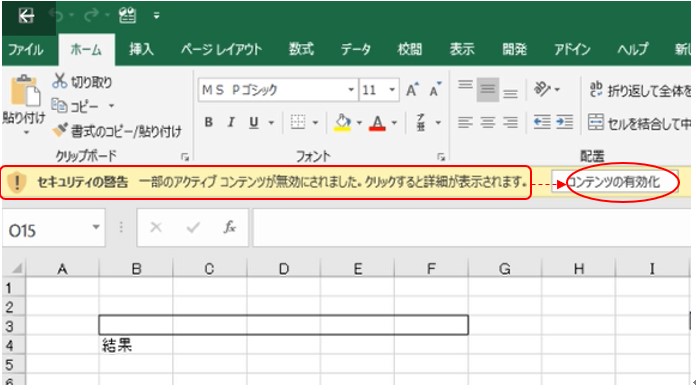The image size is (696, 390).
Task: Click the decrease font size icon
Action: 435,90
